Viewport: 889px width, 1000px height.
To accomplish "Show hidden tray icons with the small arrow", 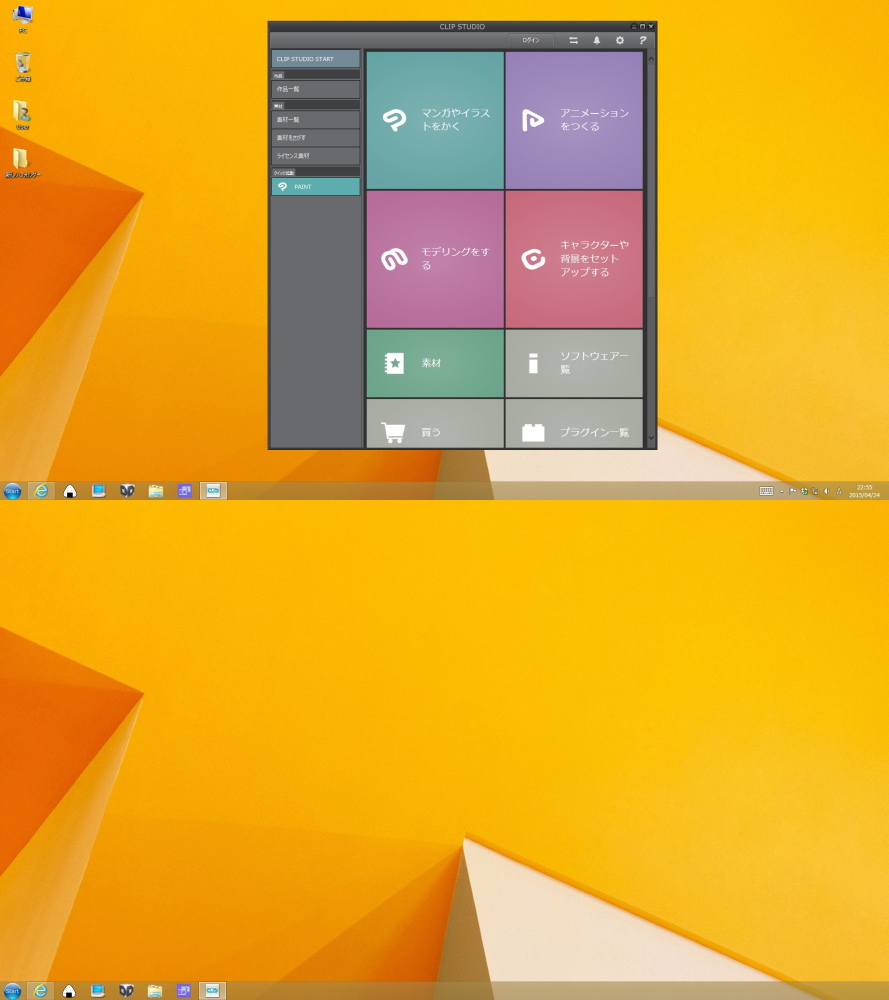I will coord(781,491).
